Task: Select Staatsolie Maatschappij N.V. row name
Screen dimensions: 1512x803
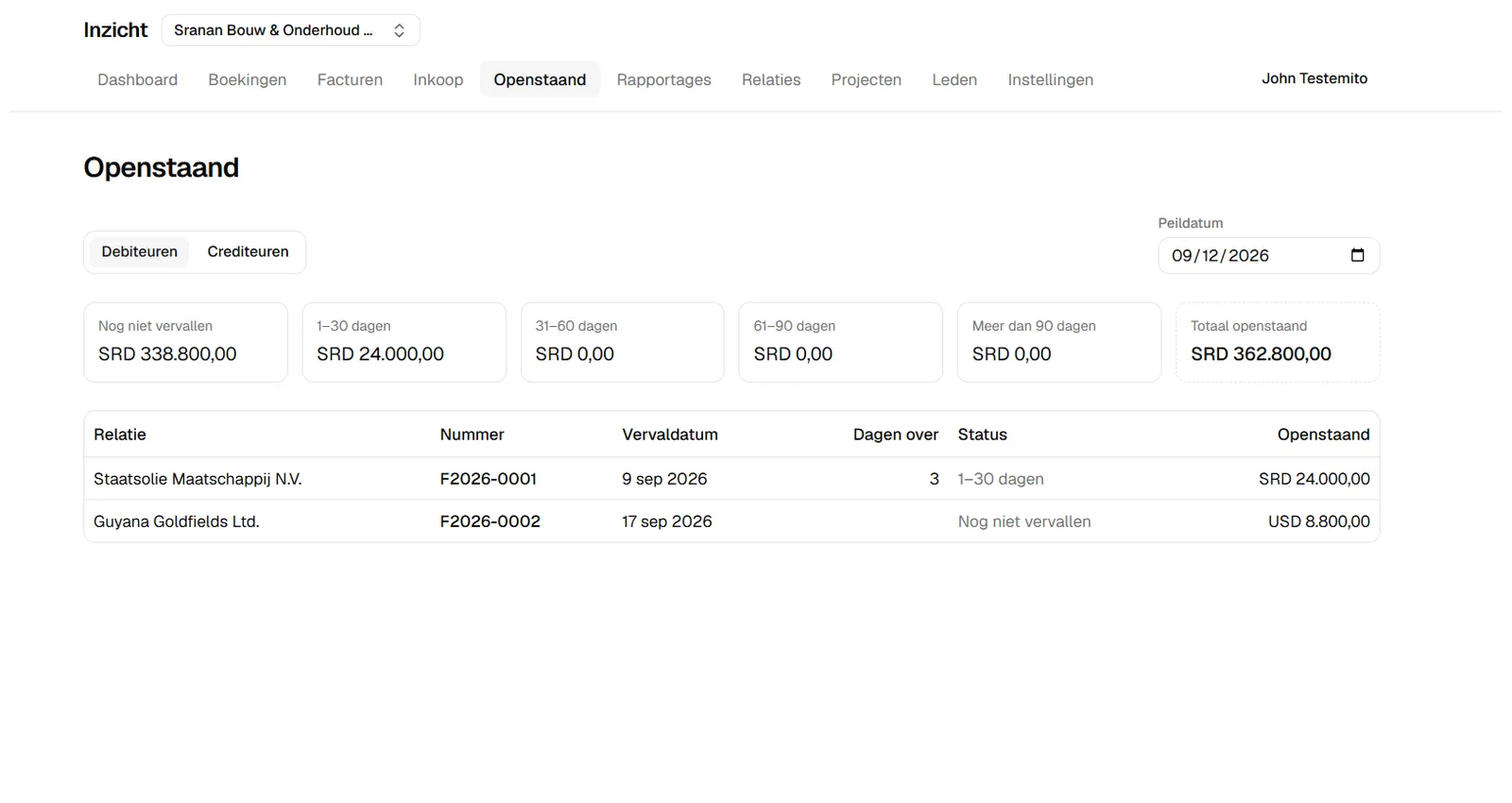Action: tap(198, 479)
